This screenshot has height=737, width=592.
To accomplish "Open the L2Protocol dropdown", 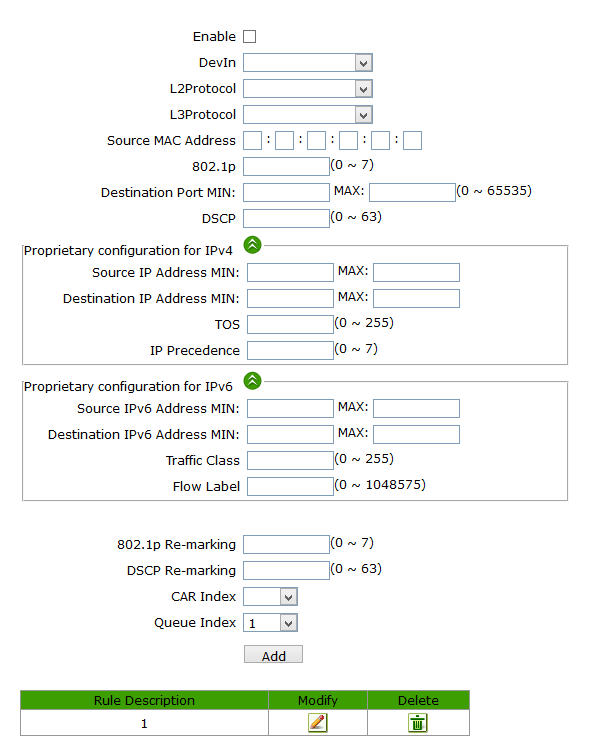I will pyautogui.click(x=308, y=88).
